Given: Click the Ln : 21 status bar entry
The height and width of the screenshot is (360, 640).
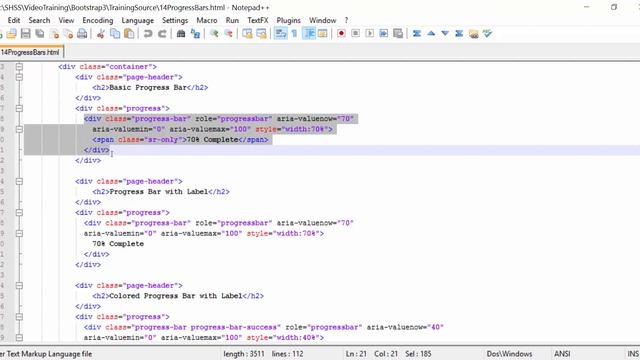Looking at the screenshot, I should pyautogui.click(x=356, y=354).
